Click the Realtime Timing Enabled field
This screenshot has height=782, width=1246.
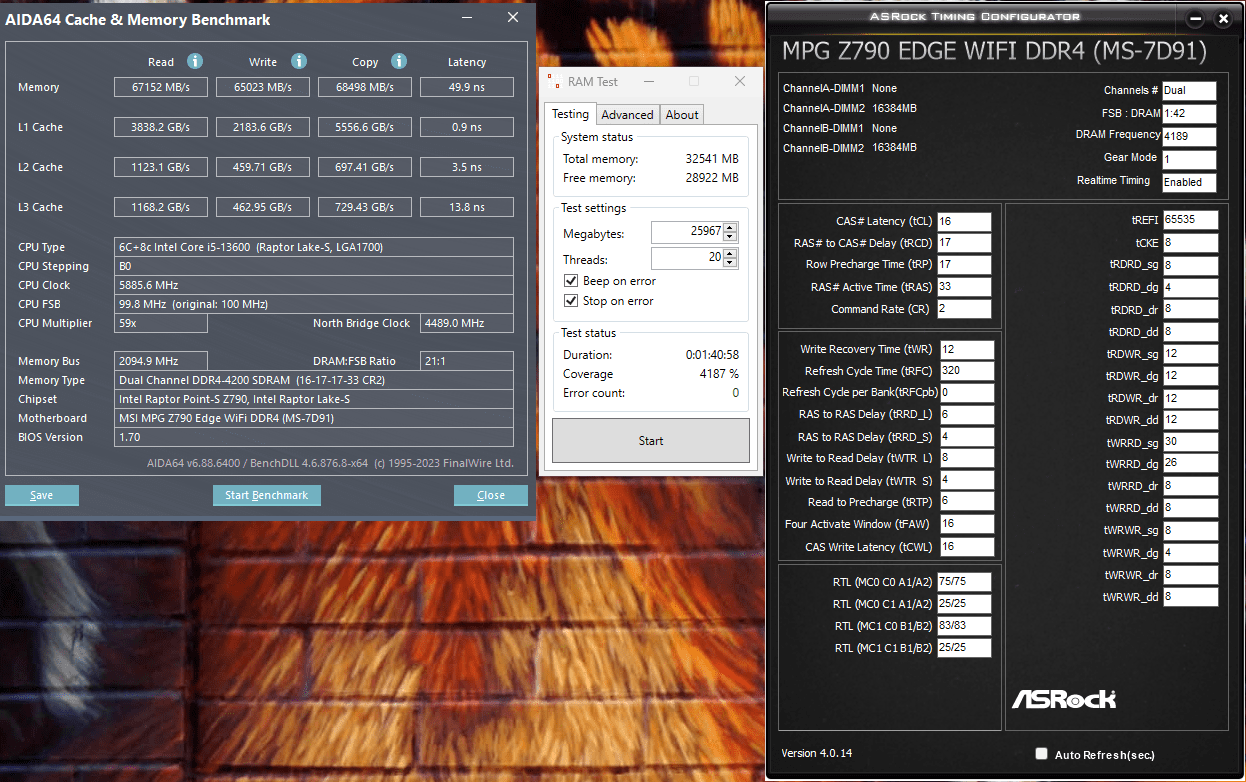pos(1189,182)
